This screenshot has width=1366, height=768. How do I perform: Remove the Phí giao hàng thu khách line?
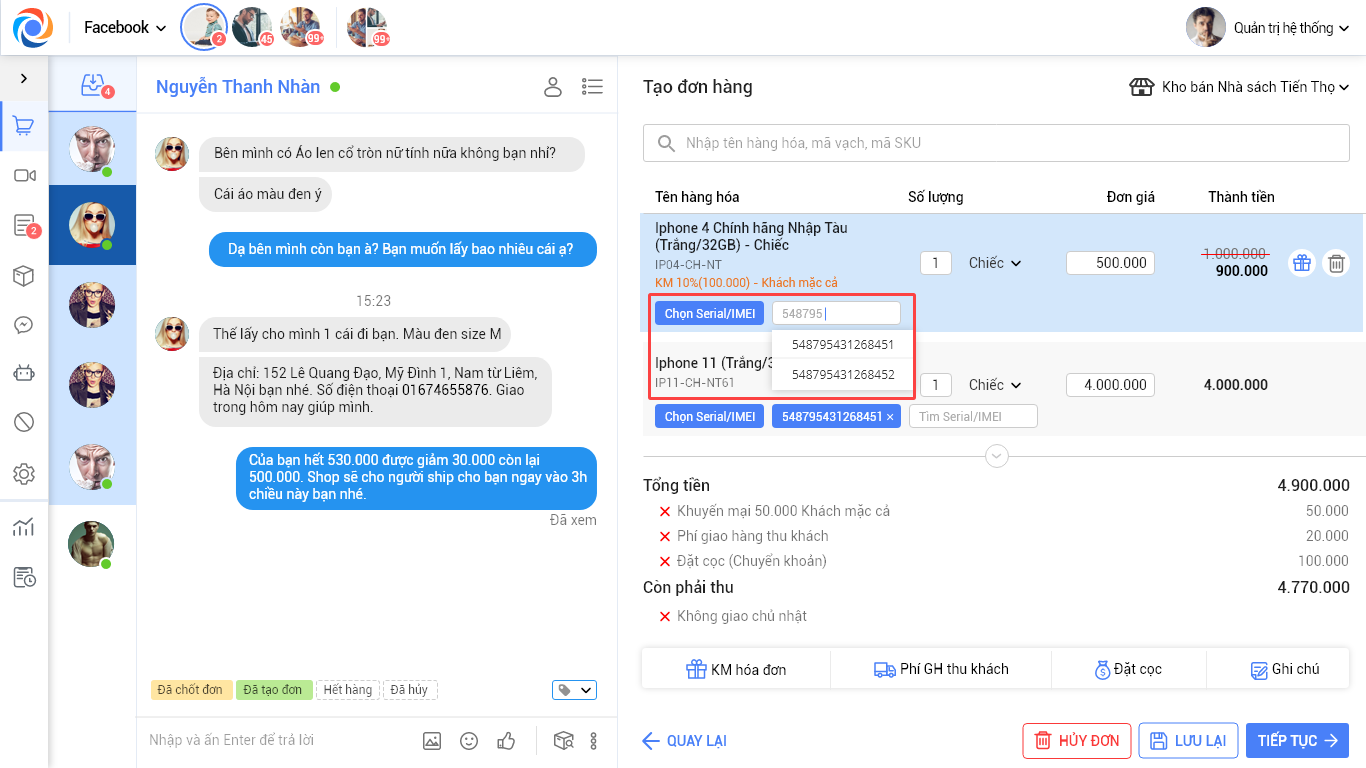click(x=665, y=537)
